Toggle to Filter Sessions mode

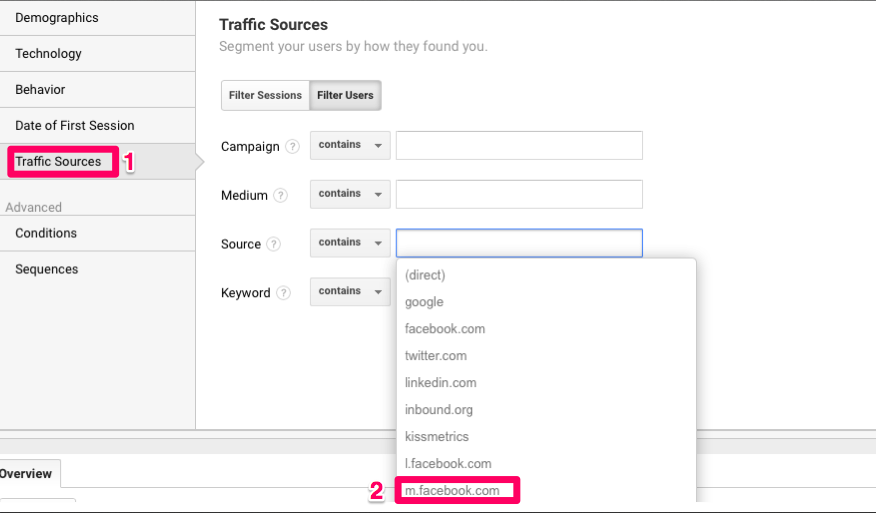pos(265,96)
